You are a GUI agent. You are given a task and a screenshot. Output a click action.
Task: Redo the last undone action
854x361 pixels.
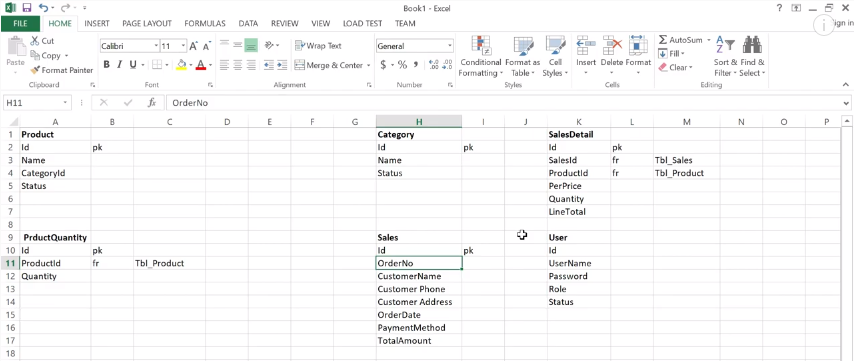coord(65,8)
